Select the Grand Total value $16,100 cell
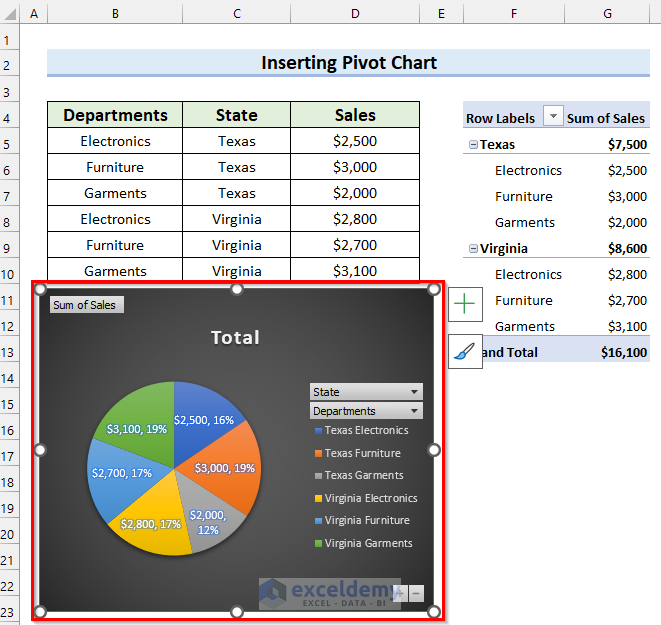The image size is (661, 625). point(624,352)
